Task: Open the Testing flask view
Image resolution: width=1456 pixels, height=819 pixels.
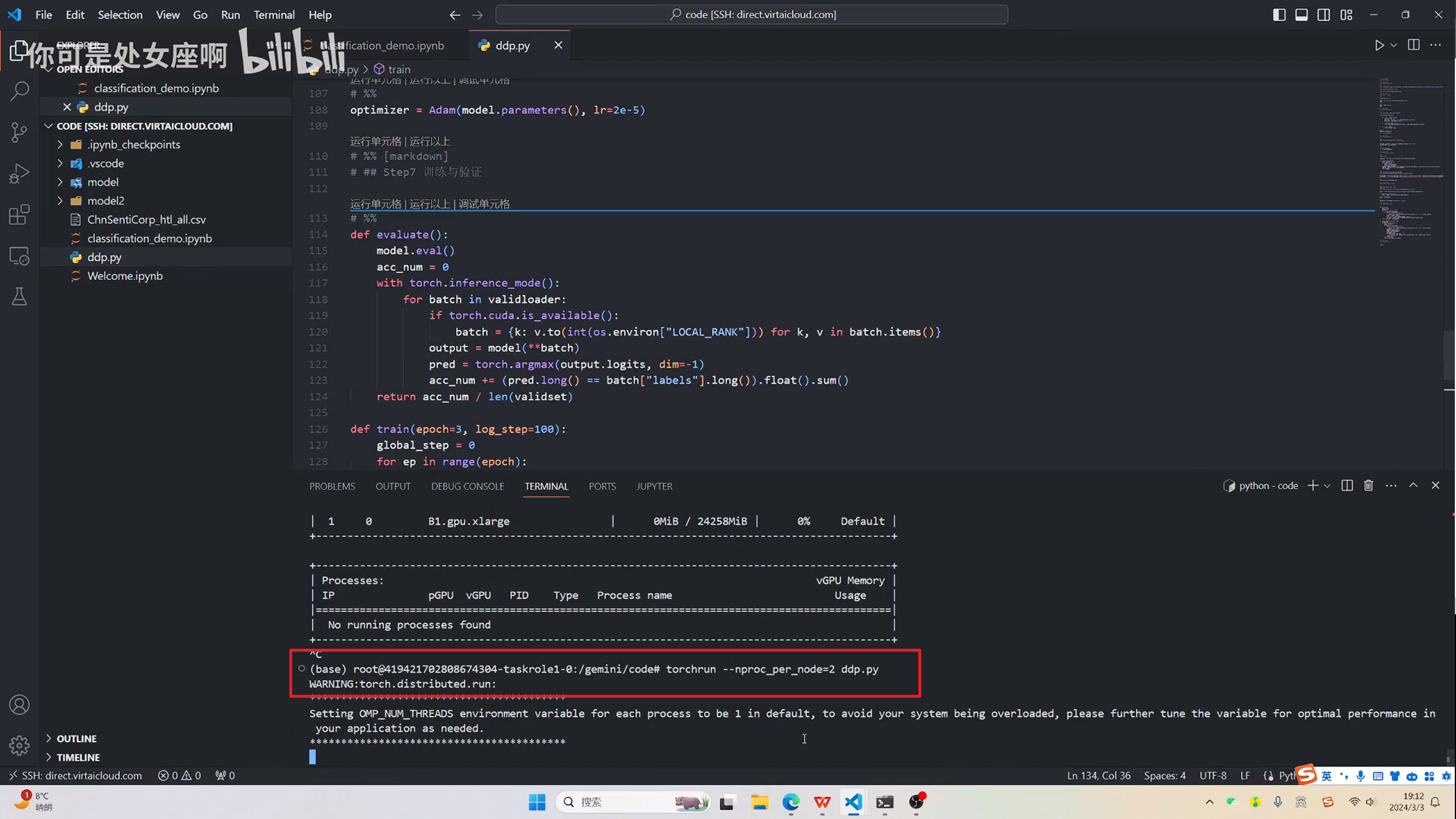Action: point(19,296)
